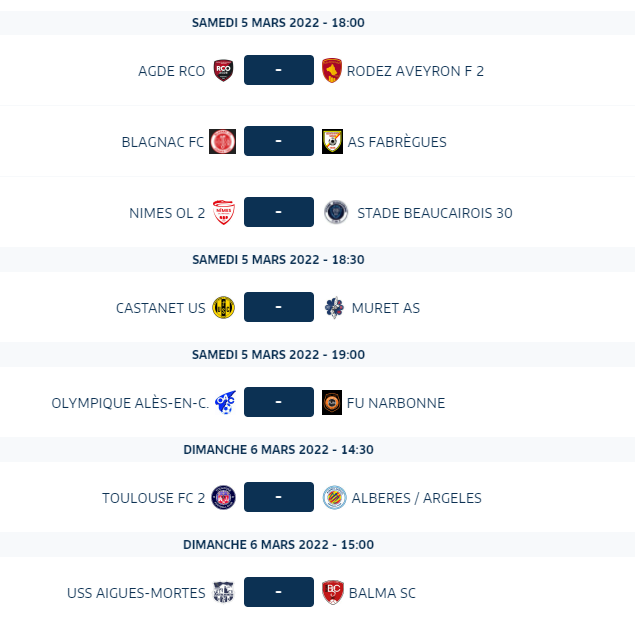Select the AS Fabrègues team badge

coord(332,141)
